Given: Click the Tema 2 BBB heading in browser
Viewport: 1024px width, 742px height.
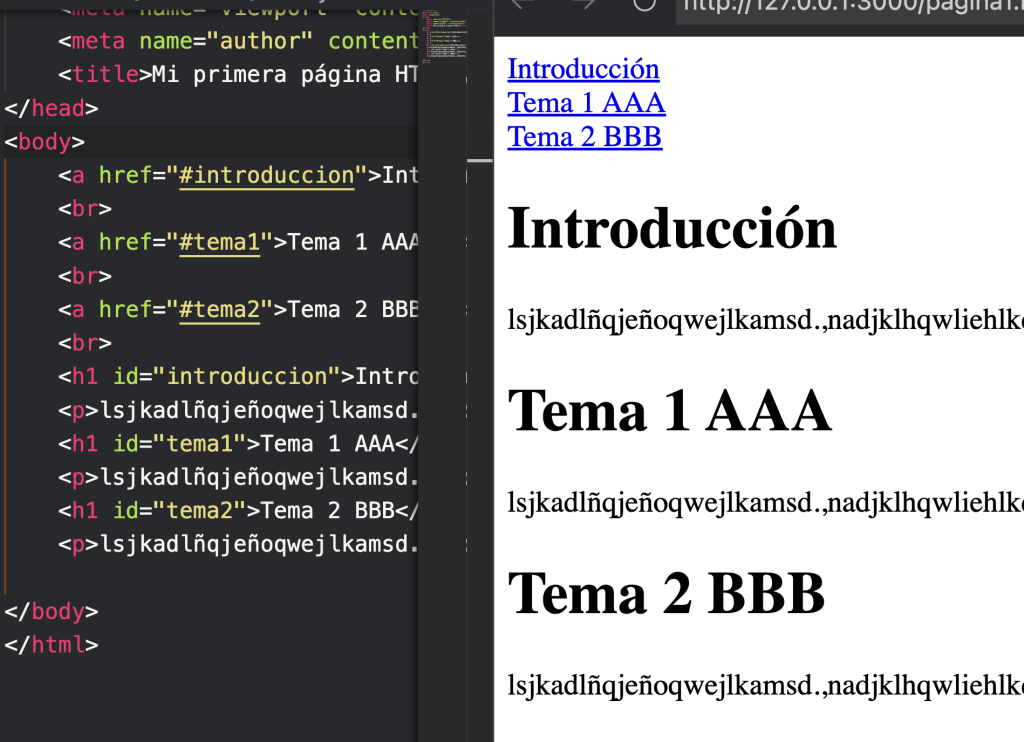Looking at the screenshot, I should coord(666,594).
